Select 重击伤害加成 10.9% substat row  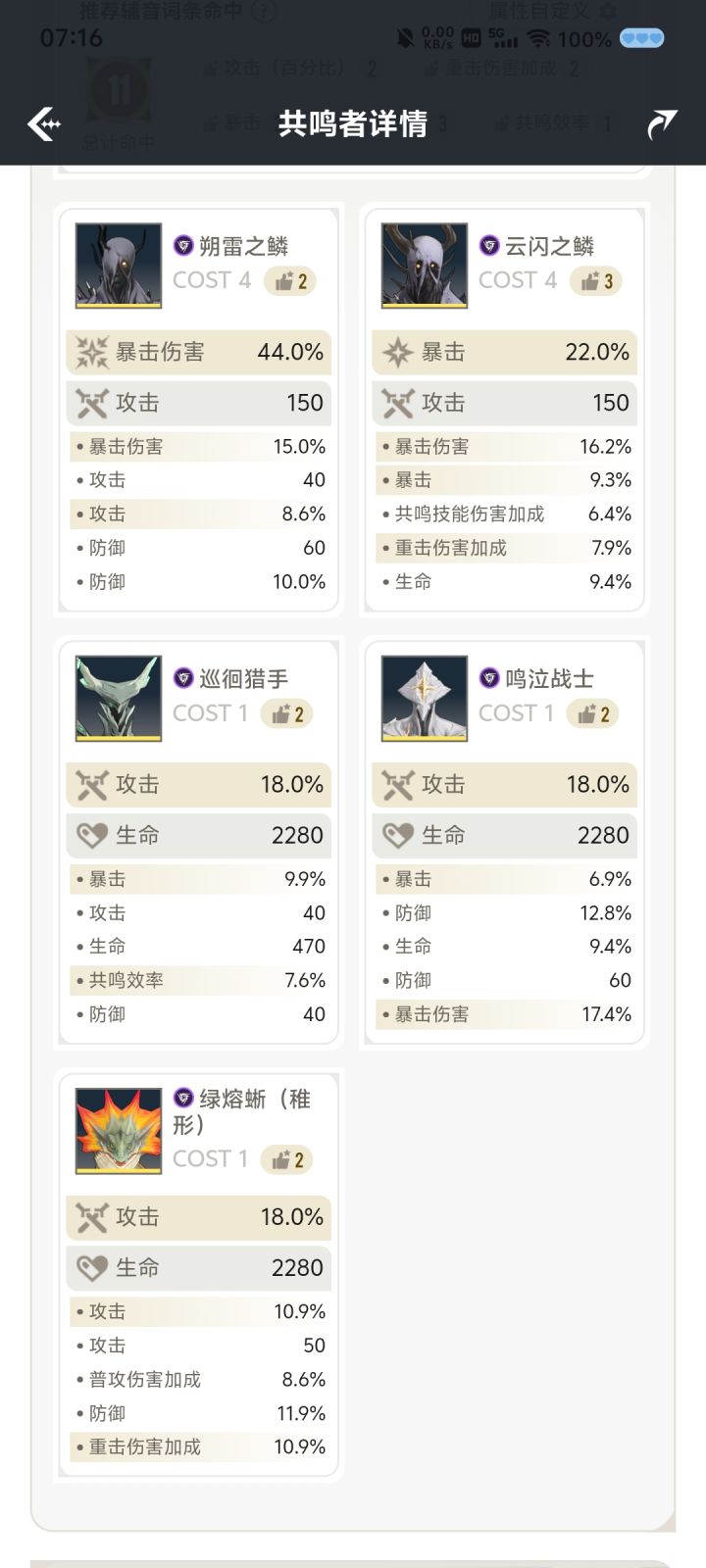(x=199, y=1447)
